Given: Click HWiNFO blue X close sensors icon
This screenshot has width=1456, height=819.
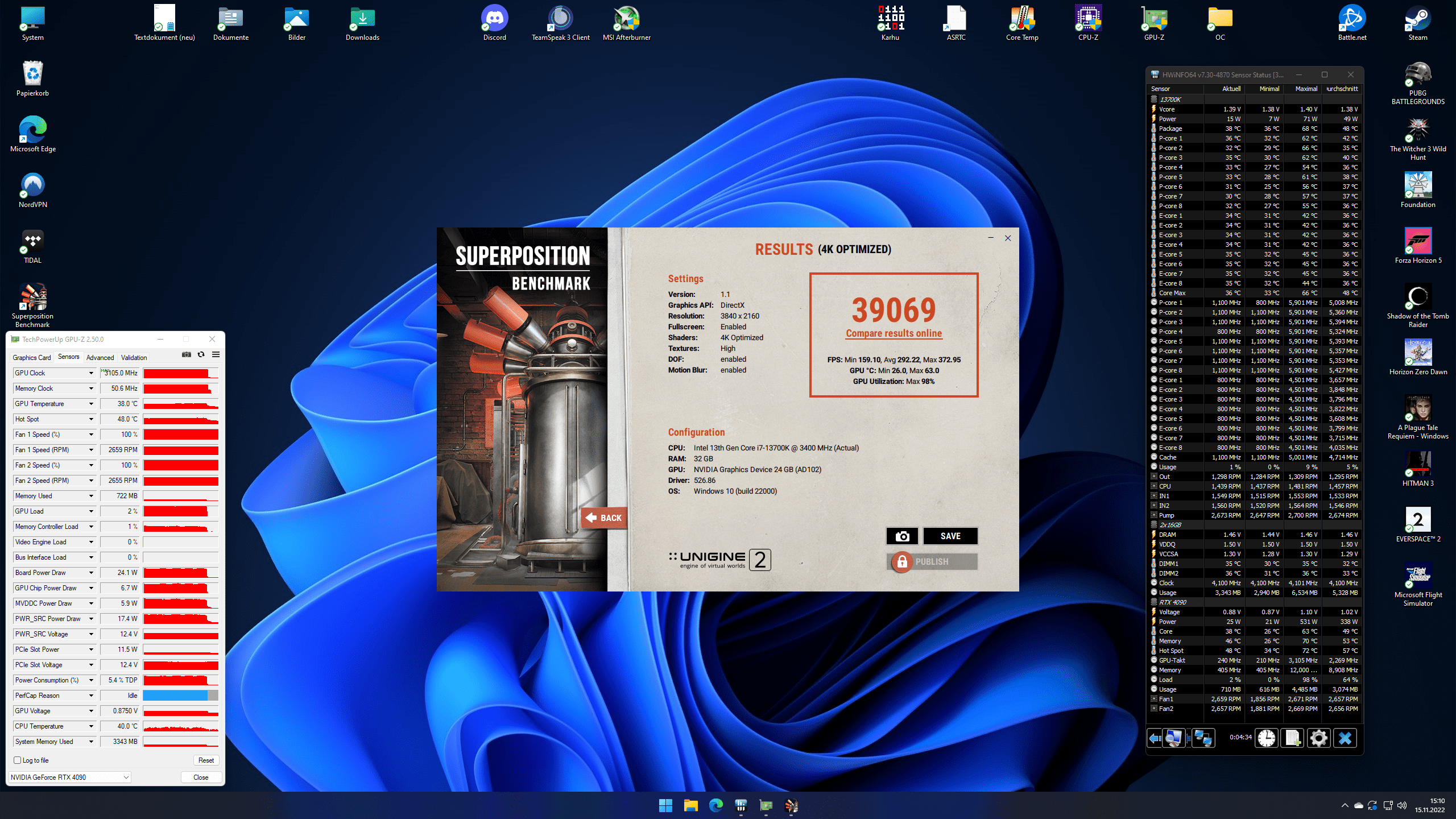Looking at the screenshot, I should pyautogui.click(x=1345, y=738).
